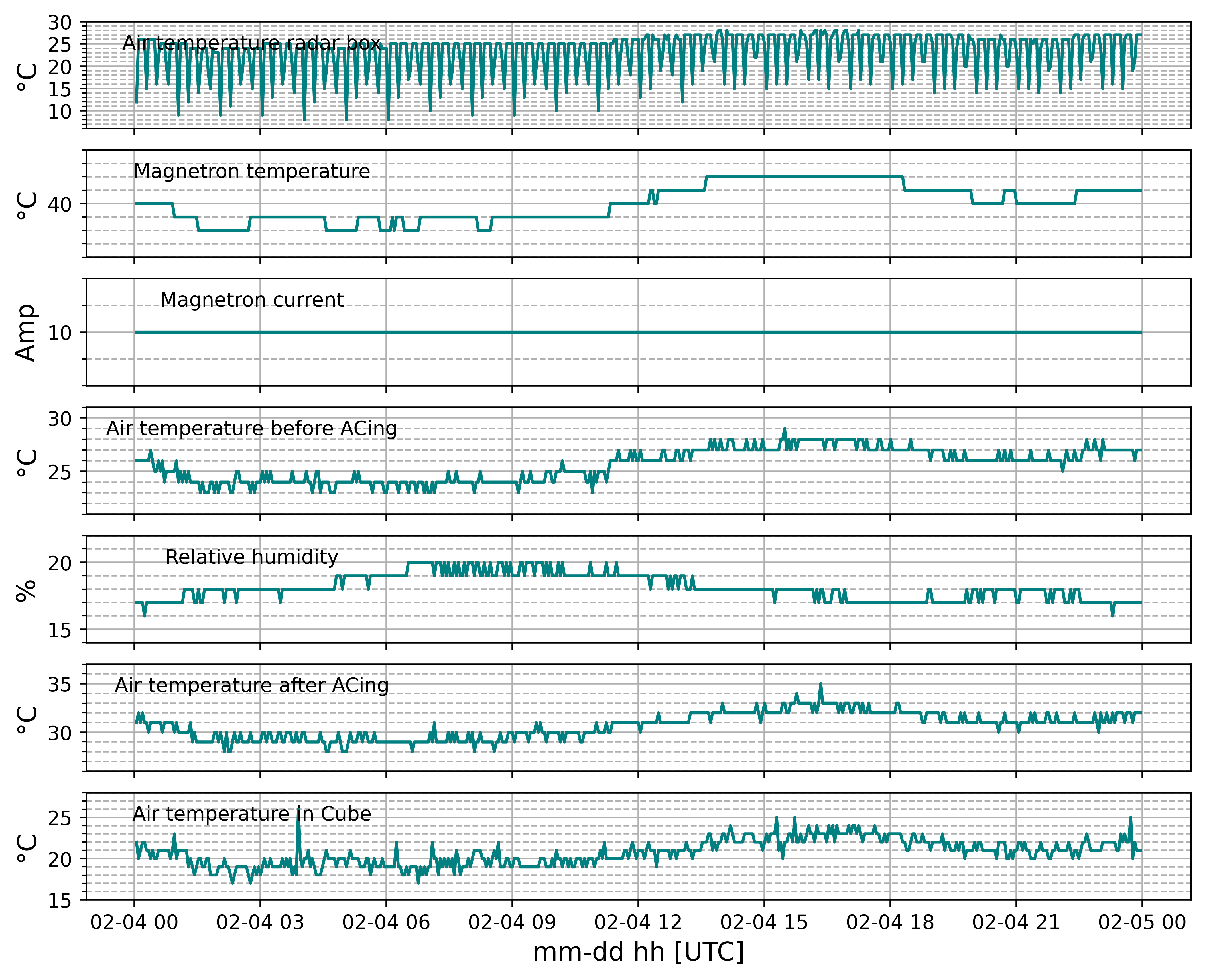The width and height of the screenshot is (1205, 980).
Task: Click the '10' tick on Magnetron current axis
Action: coord(60,333)
